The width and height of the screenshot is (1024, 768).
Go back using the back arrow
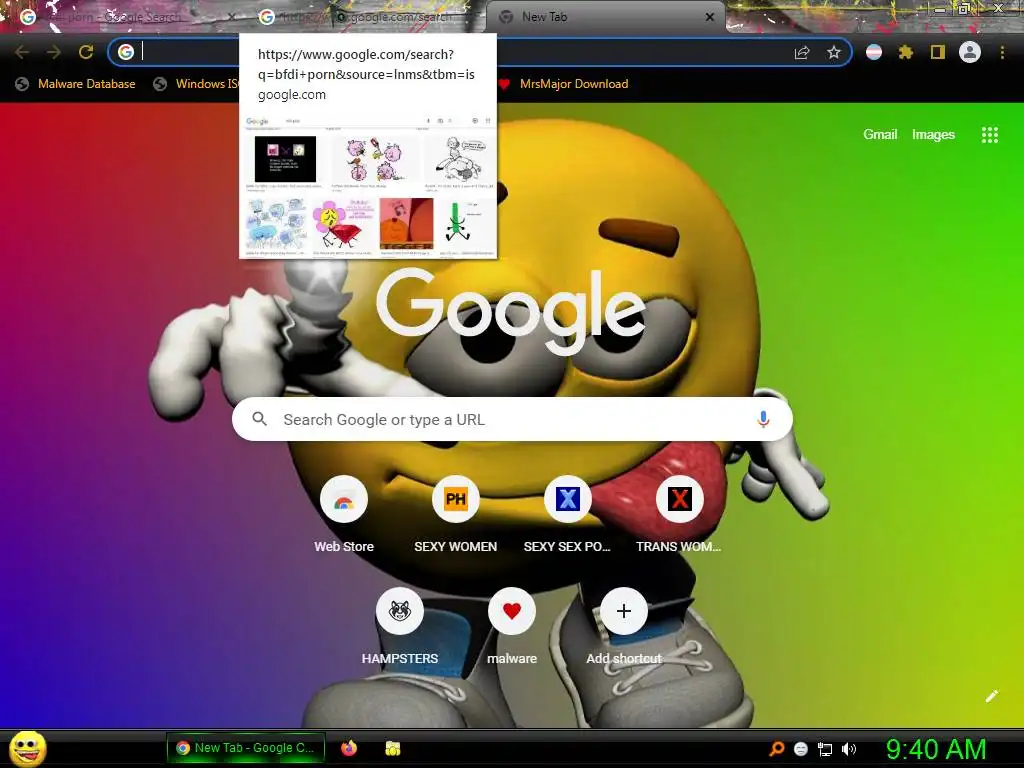[x=22, y=52]
